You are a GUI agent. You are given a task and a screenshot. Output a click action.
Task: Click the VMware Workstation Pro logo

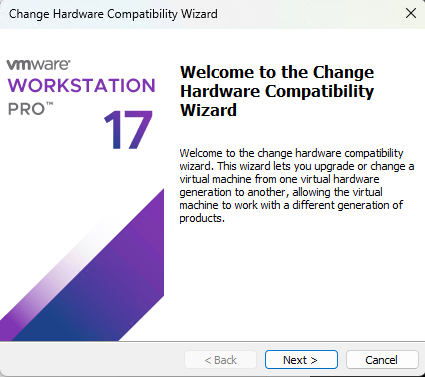[x=81, y=87]
